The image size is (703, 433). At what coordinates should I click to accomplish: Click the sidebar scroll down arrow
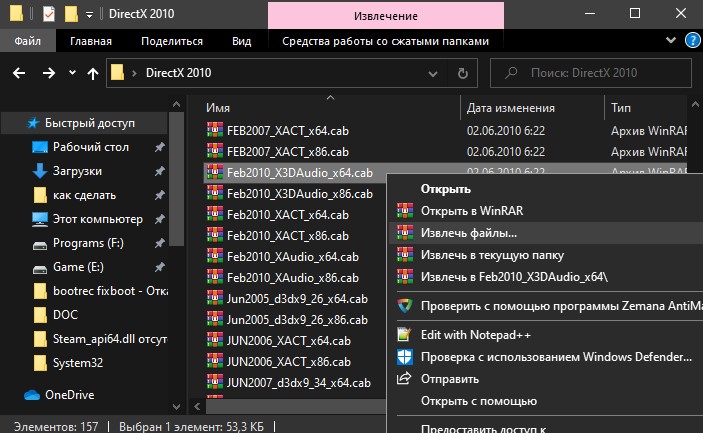coord(176,407)
